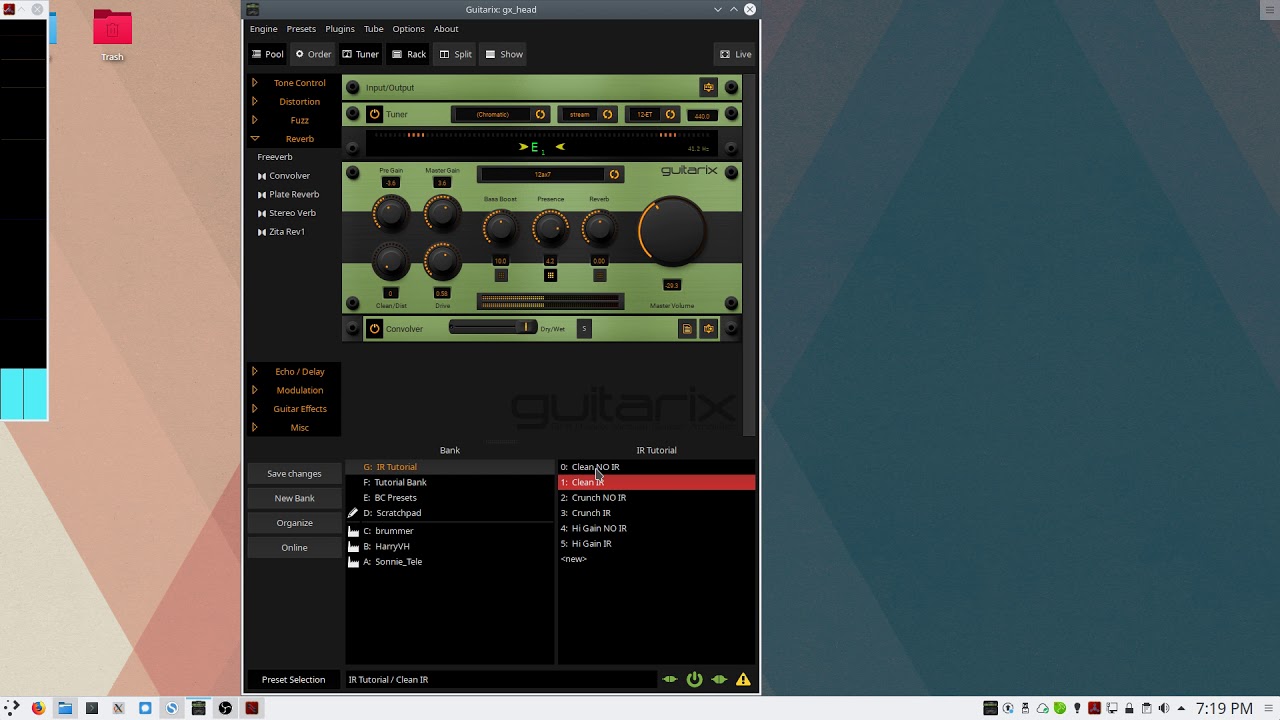Click the factory icon beside brummer bank

click(x=353, y=531)
